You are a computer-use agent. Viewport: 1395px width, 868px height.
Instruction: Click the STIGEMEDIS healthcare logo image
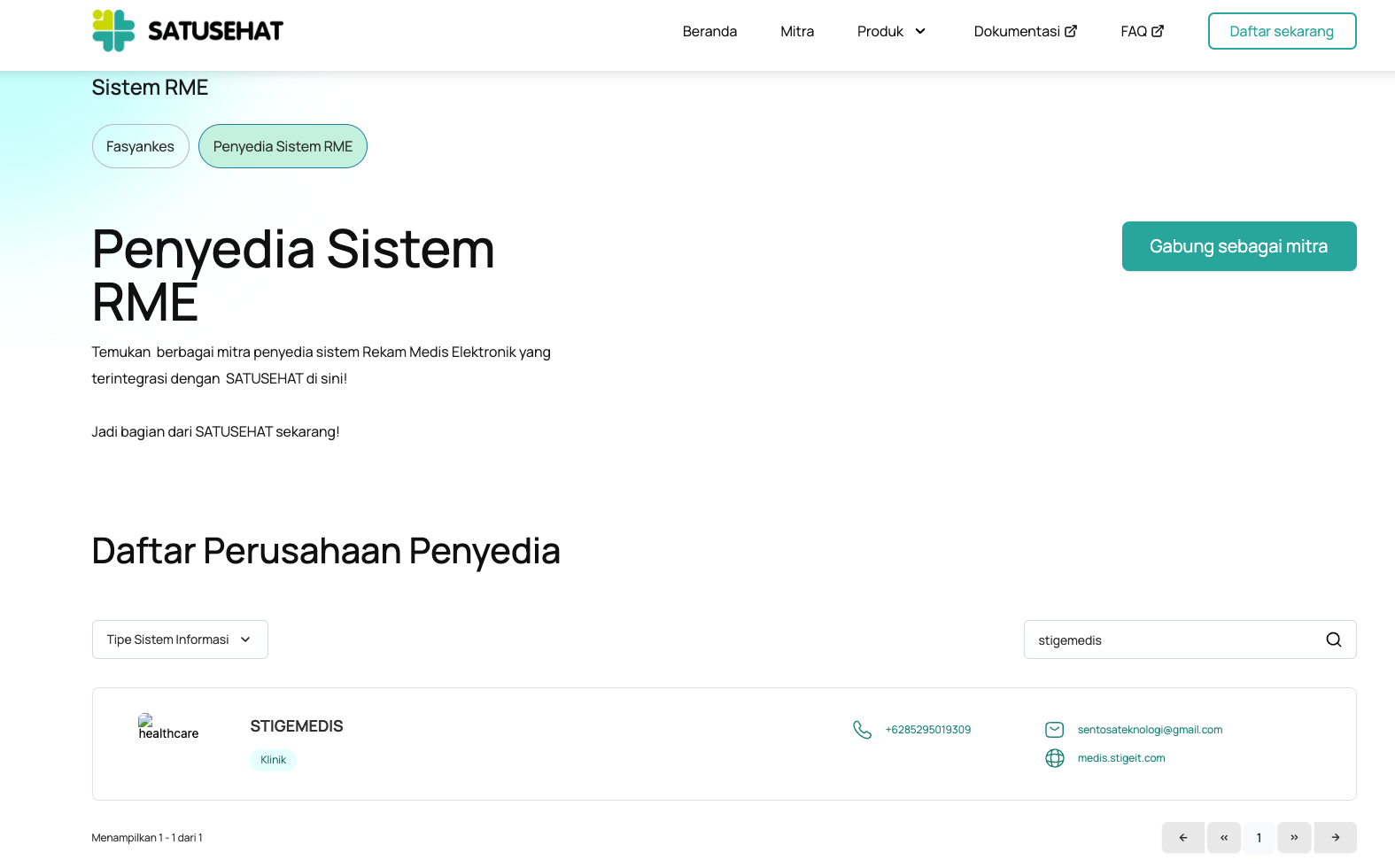[167, 727]
